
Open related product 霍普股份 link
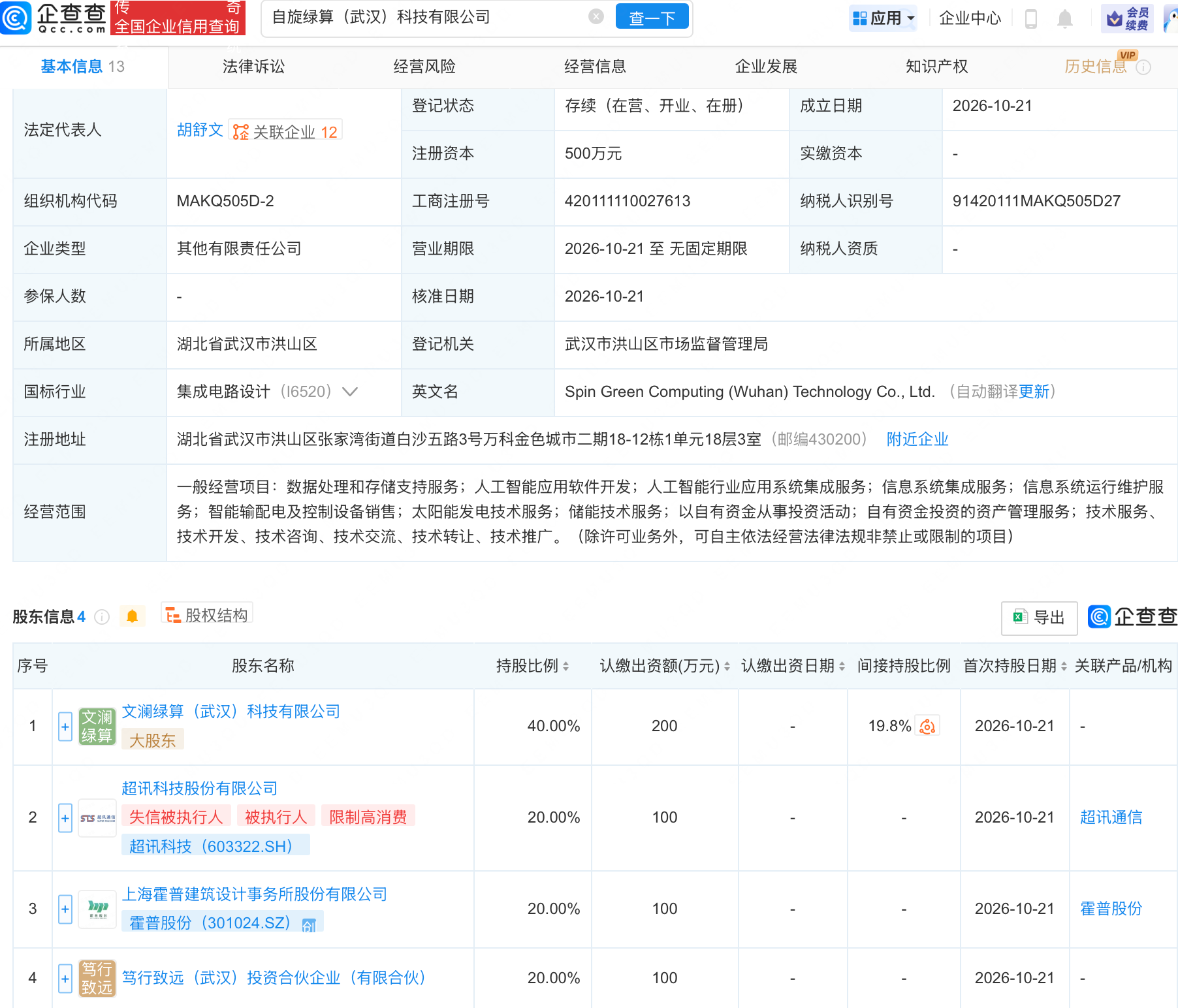1111,909
